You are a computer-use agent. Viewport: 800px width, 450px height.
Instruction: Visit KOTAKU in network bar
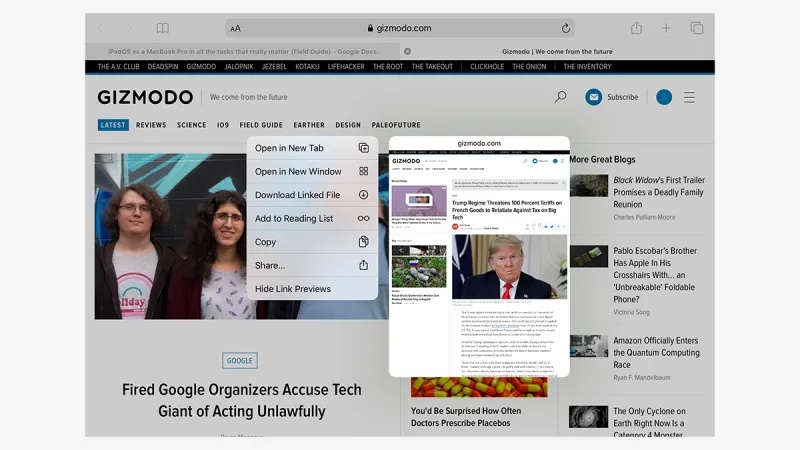point(307,67)
